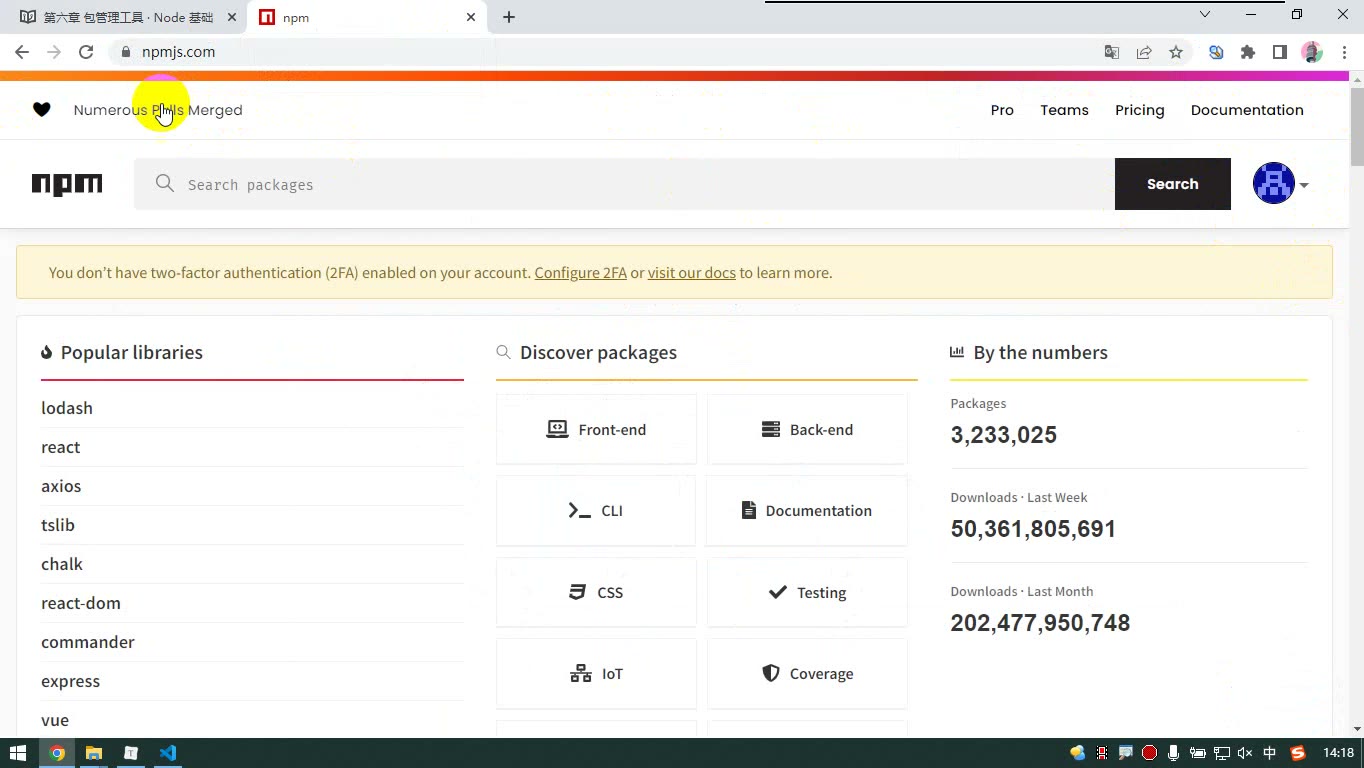This screenshot has width=1364, height=768.
Task: Toggle the browser side panel
Action: (x=1280, y=52)
